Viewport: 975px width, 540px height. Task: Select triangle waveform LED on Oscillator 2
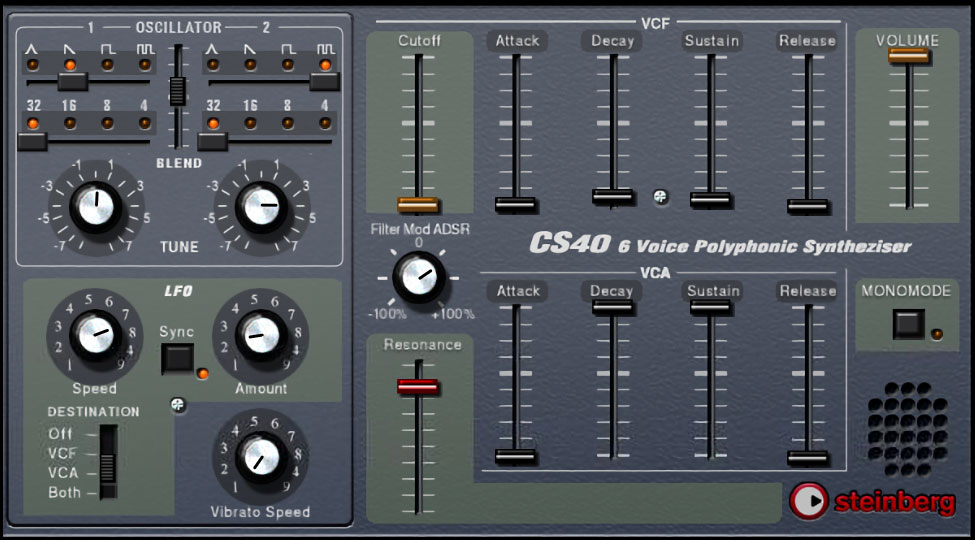click(x=213, y=65)
